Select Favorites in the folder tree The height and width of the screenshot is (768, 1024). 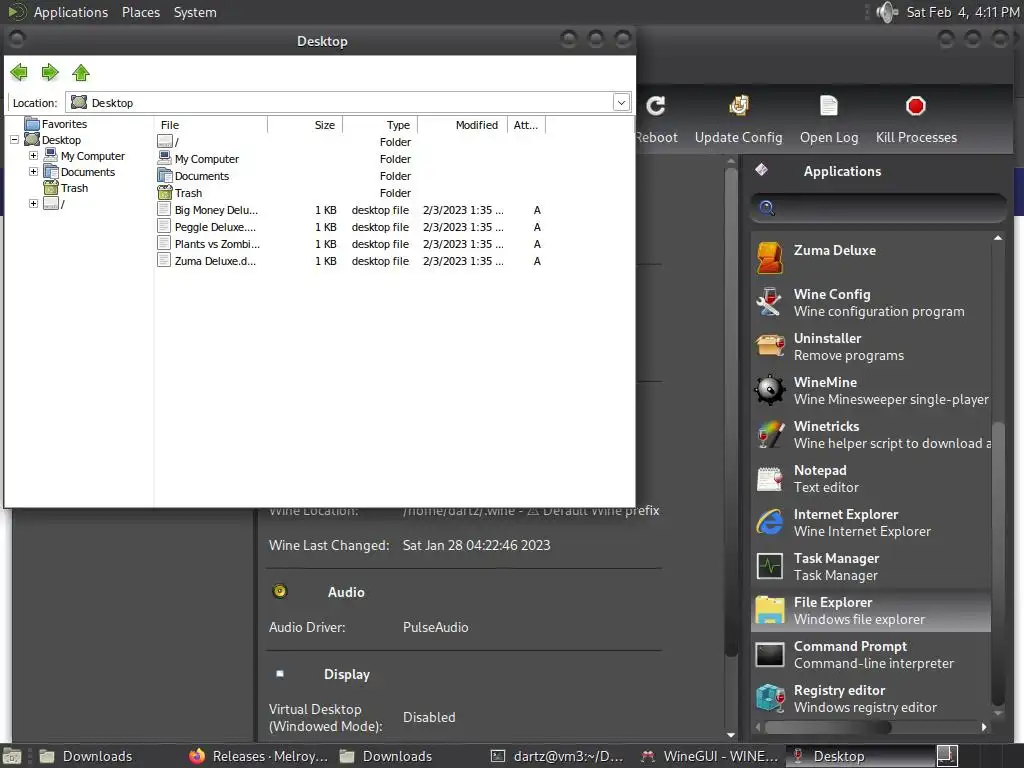click(x=64, y=123)
